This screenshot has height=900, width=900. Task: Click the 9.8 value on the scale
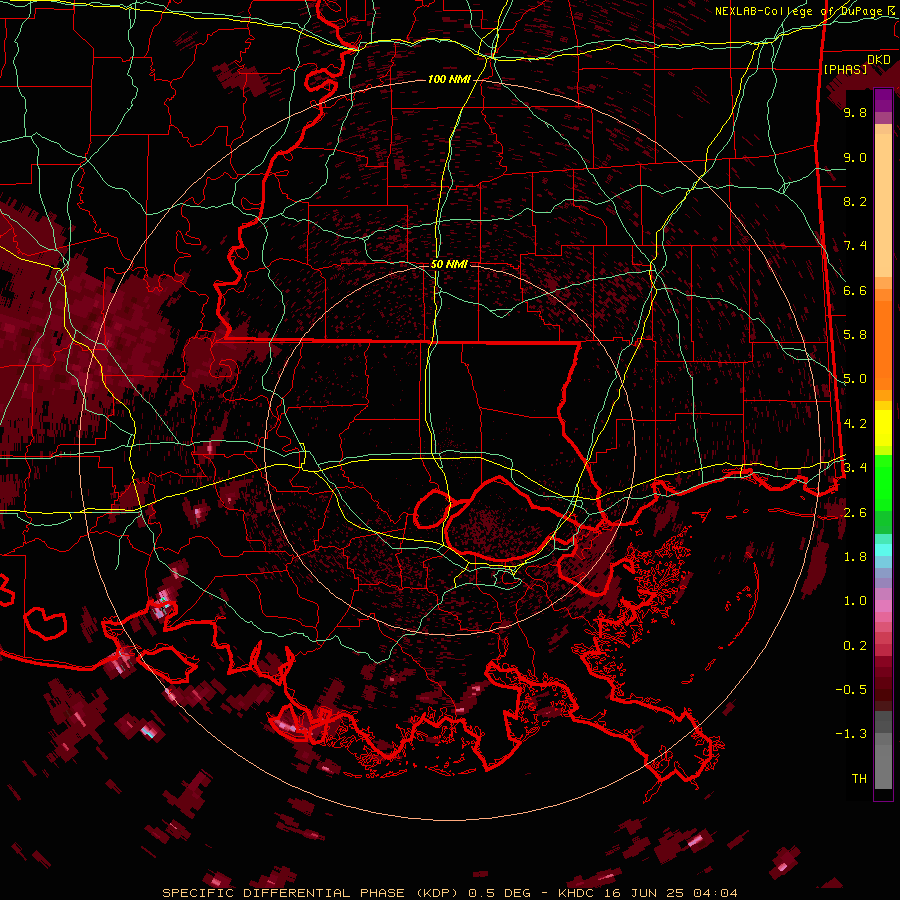pos(855,113)
